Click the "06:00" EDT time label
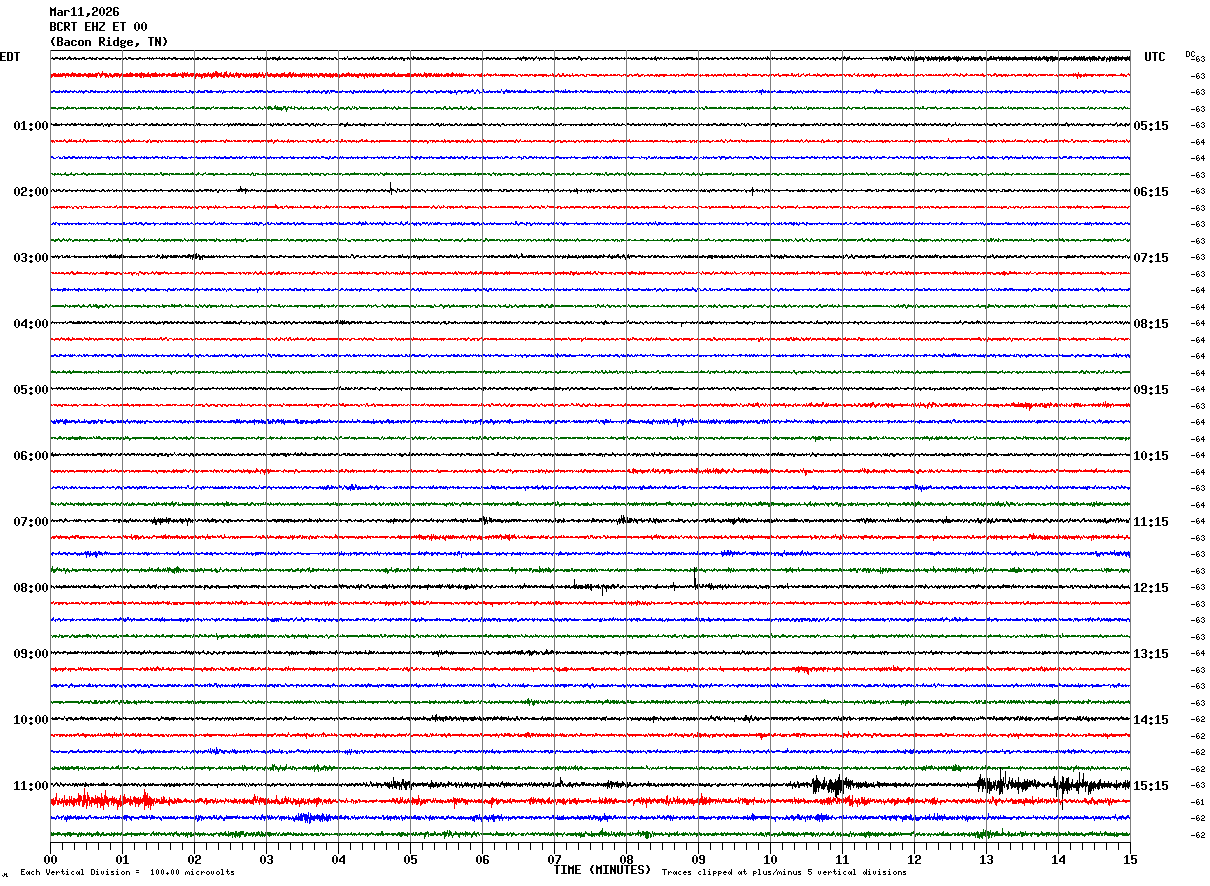Viewport: 1210px width, 886px height. coord(31,456)
